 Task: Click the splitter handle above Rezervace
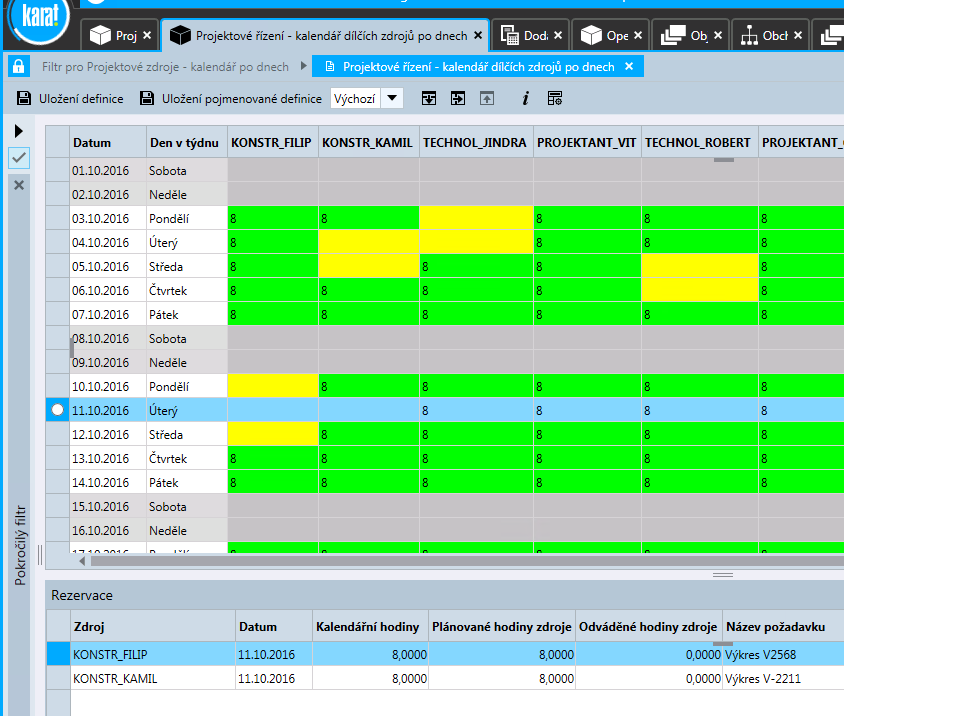(722, 574)
